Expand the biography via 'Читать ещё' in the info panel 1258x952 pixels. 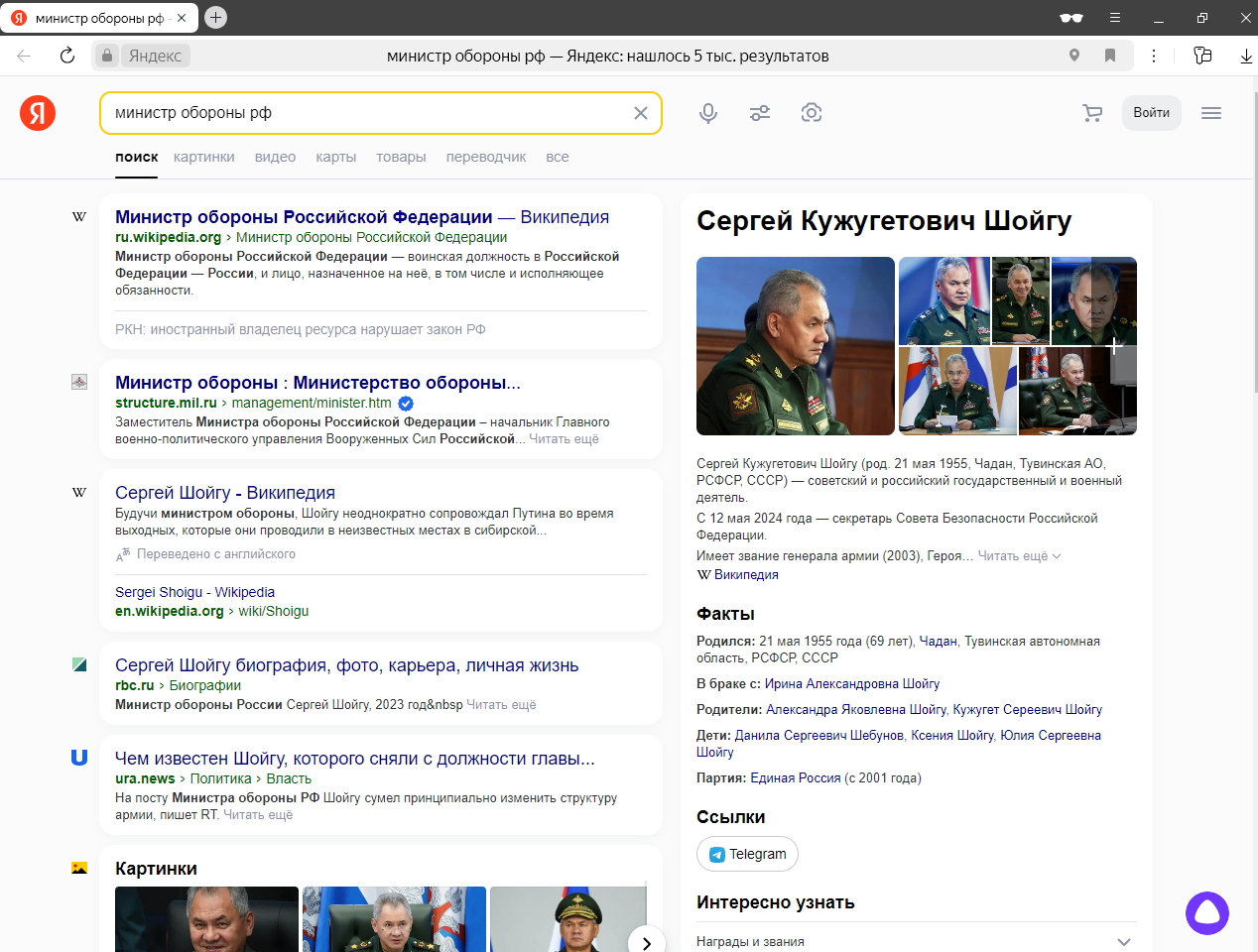[1019, 556]
